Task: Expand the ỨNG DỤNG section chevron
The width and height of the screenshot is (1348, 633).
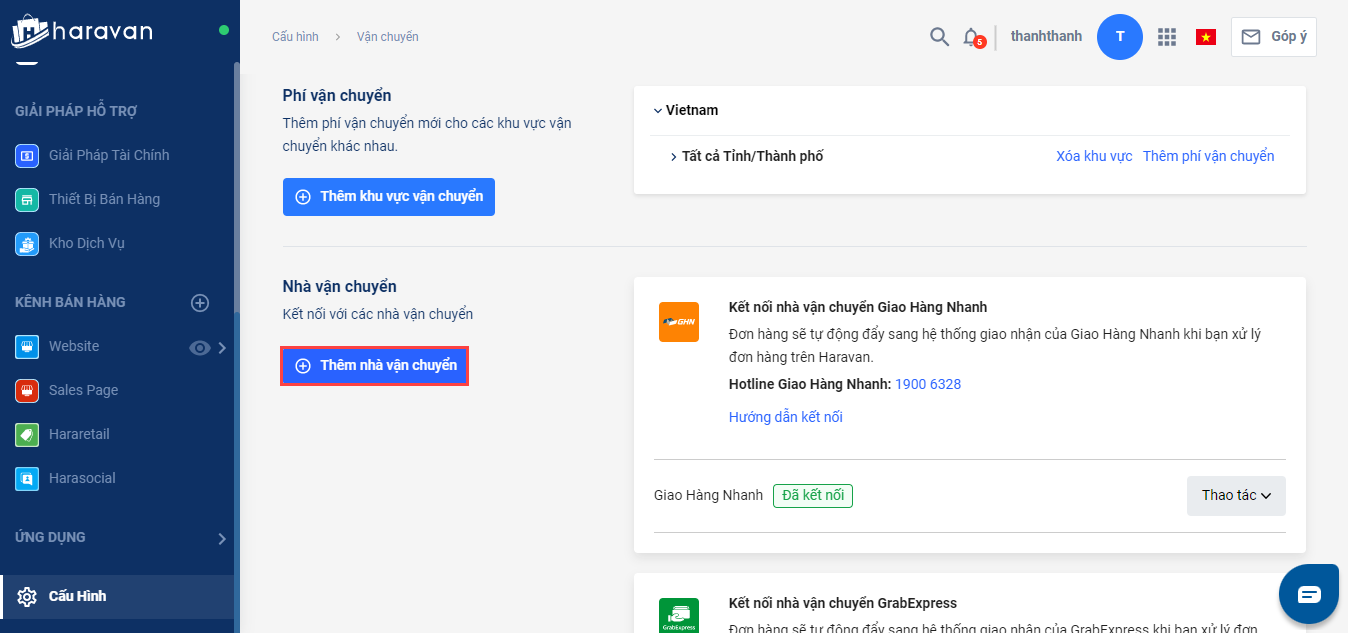Action: (222, 539)
